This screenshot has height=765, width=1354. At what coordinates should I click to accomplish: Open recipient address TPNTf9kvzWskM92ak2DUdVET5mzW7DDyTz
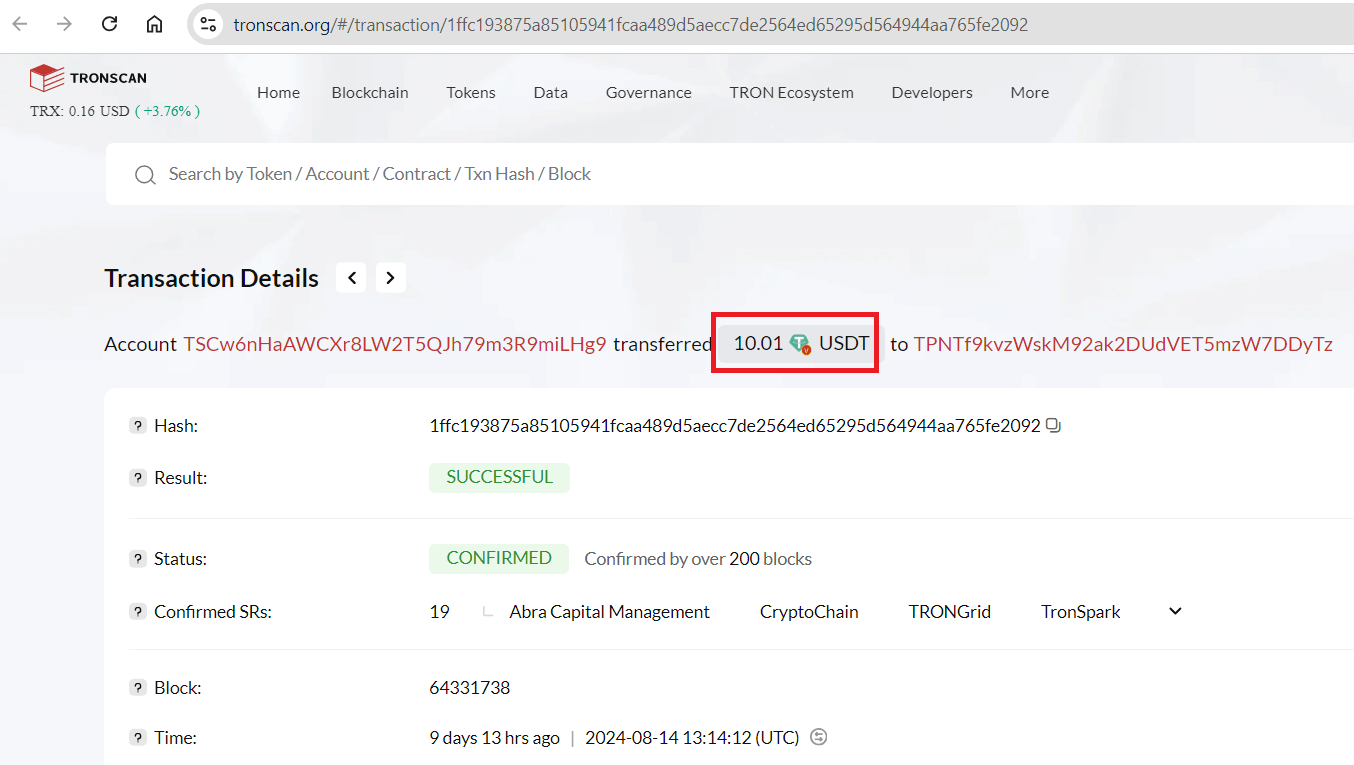pos(1123,344)
